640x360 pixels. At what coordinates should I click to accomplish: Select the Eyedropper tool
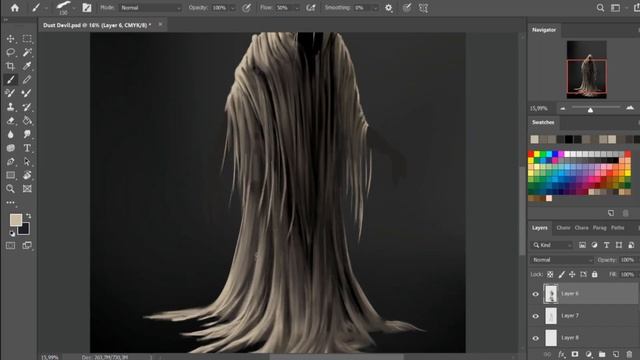[x=27, y=66]
